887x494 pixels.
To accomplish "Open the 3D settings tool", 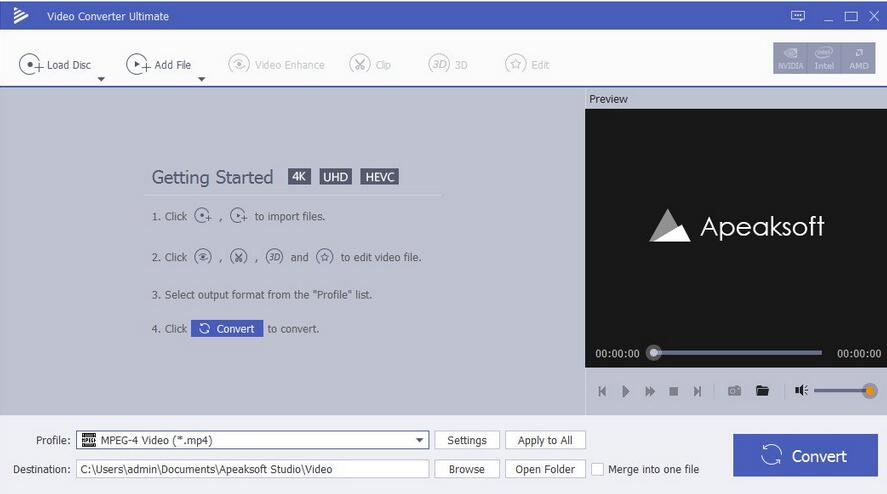I will click(448, 65).
